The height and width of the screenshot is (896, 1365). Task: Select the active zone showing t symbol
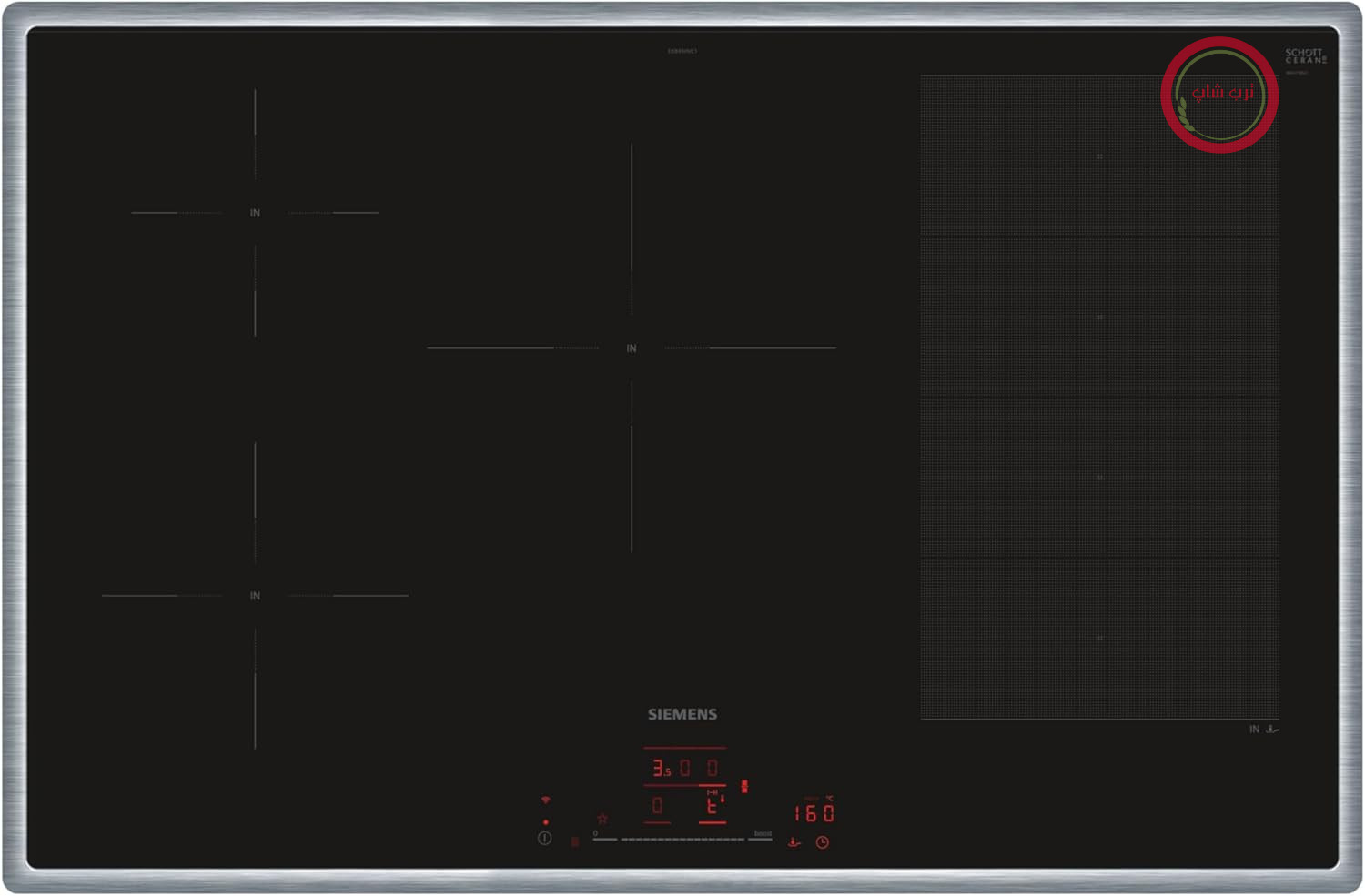click(x=713, y=805)
